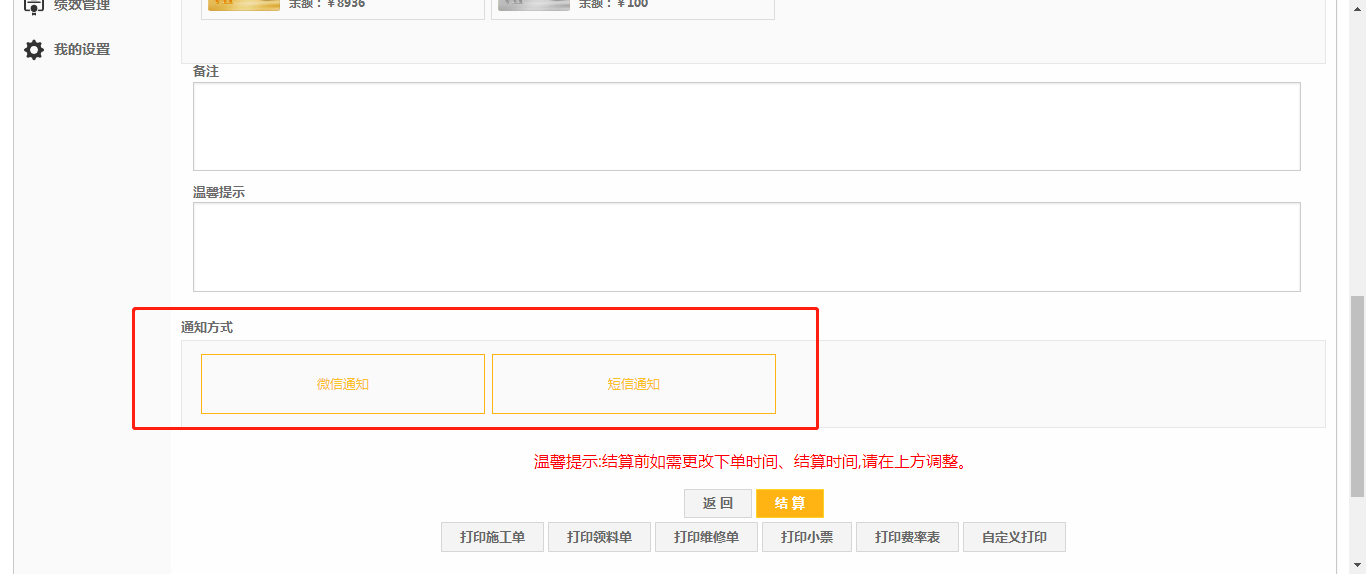The image size is (1366, 574).
Task: Toggle 短信通知 notification option
Action: click(x=634, y=384)
